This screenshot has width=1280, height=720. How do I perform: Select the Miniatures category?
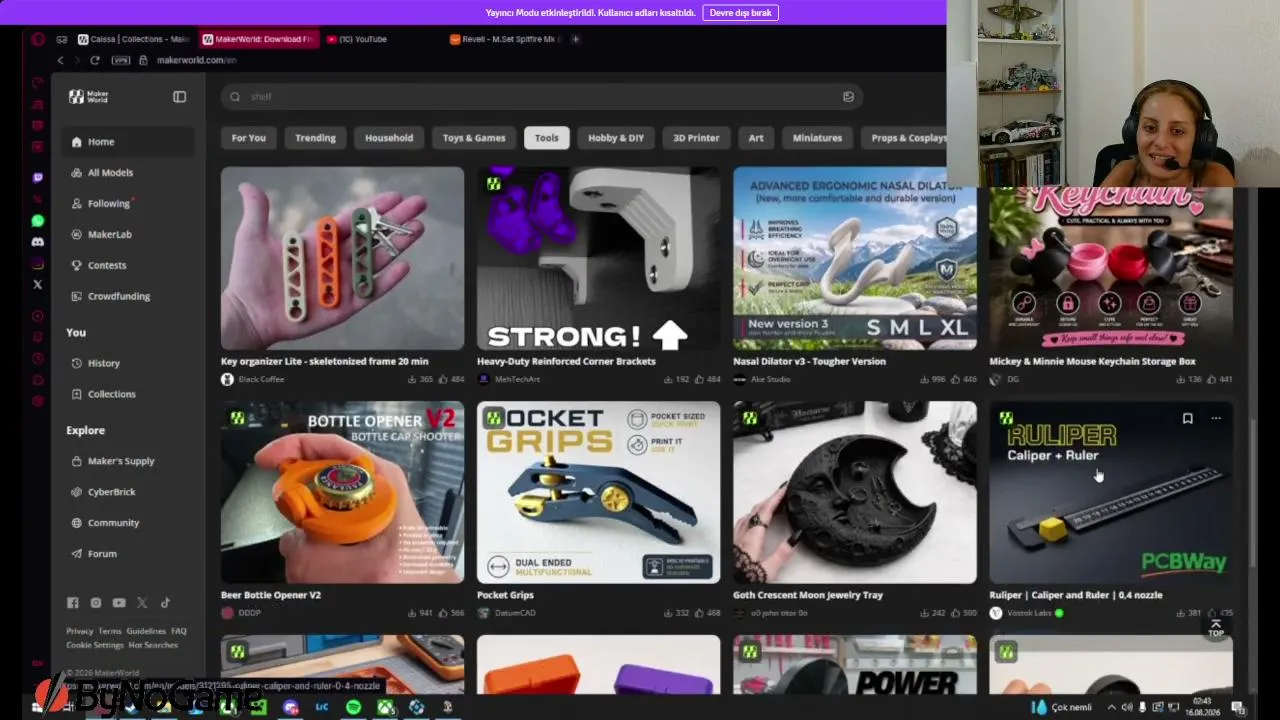point(817,138)
